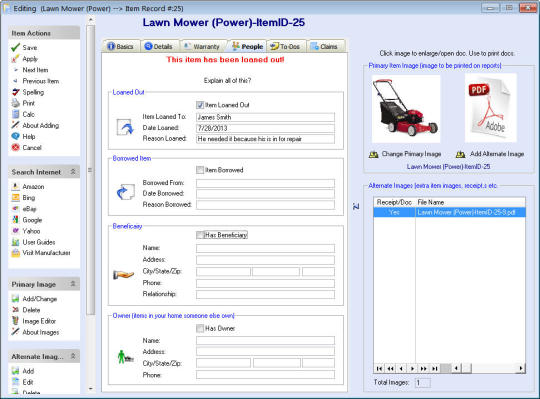Jump to last alternate image record
Viewport: 540px width, 399px height.
pos(435,368)
